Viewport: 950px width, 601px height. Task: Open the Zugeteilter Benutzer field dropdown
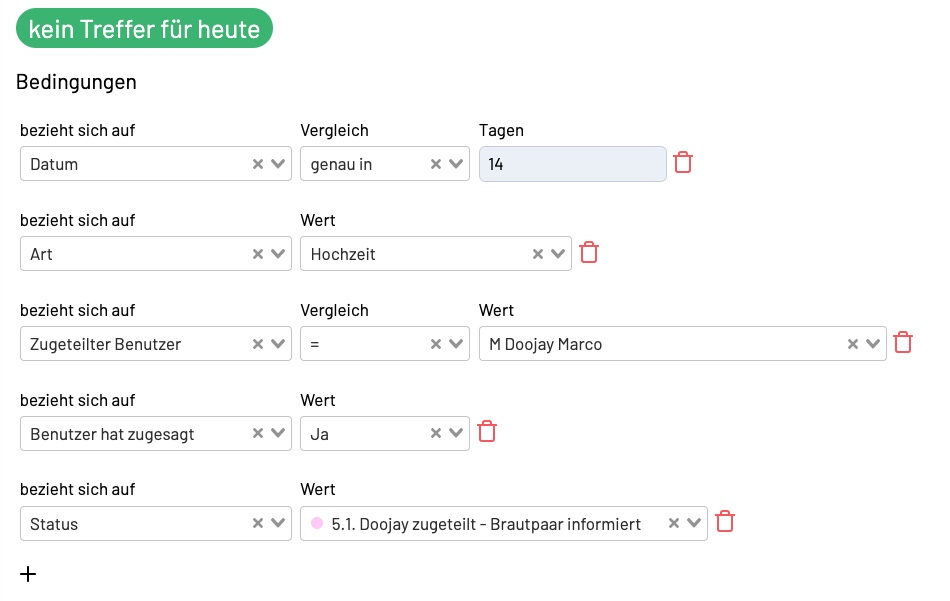tap(278, 344)
